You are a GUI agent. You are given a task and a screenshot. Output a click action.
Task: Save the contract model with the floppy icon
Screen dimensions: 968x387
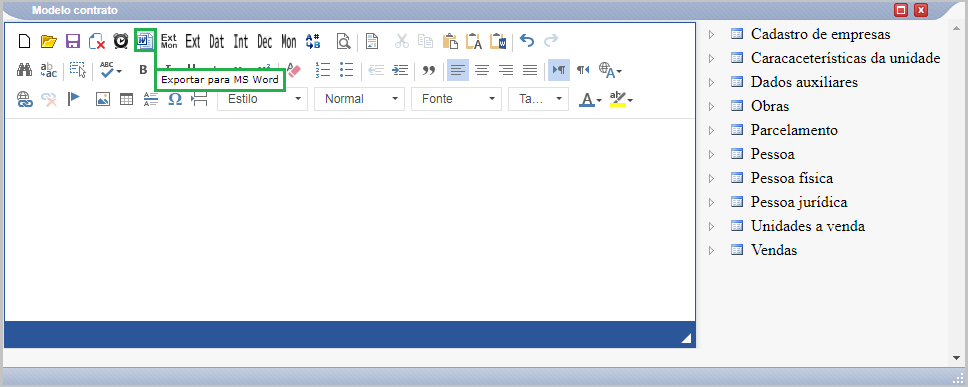[72, 41]
